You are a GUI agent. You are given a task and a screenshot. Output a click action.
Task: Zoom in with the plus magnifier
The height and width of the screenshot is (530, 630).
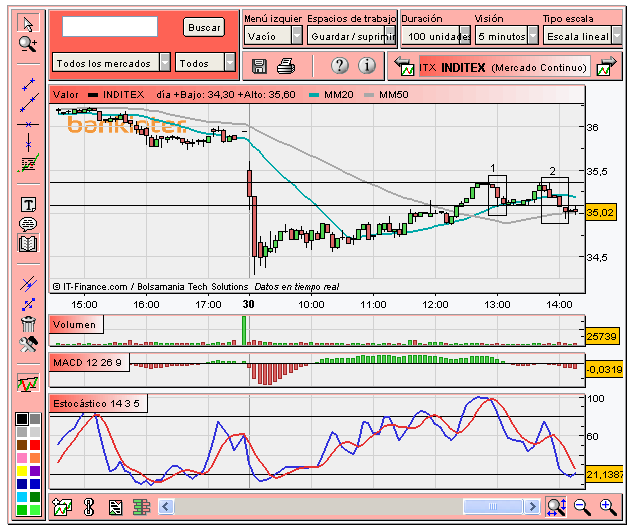[608, 507]
